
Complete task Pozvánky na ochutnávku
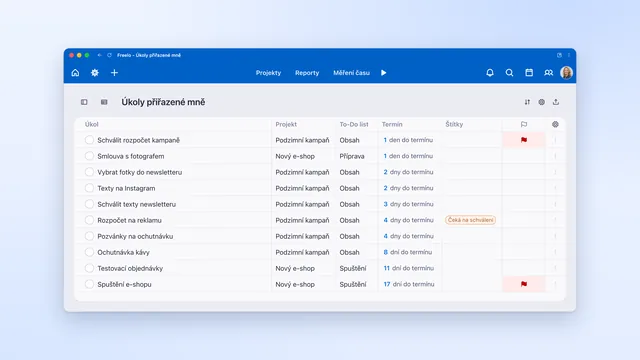(x=89, y=236)
